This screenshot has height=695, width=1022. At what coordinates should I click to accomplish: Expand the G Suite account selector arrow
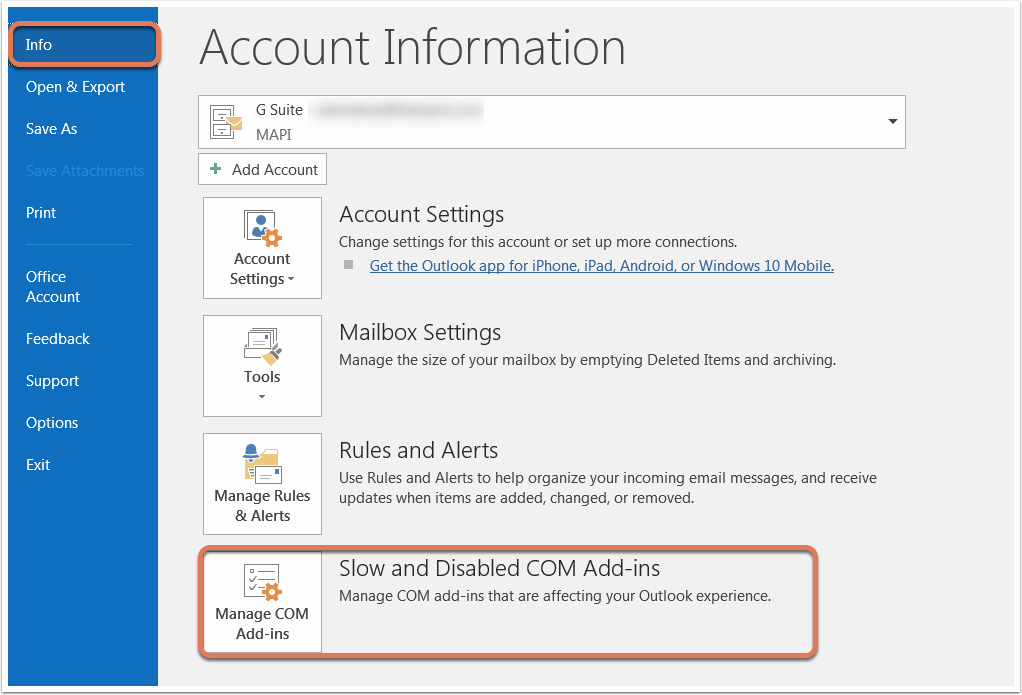pyautogui.click(x=892, y=122)
